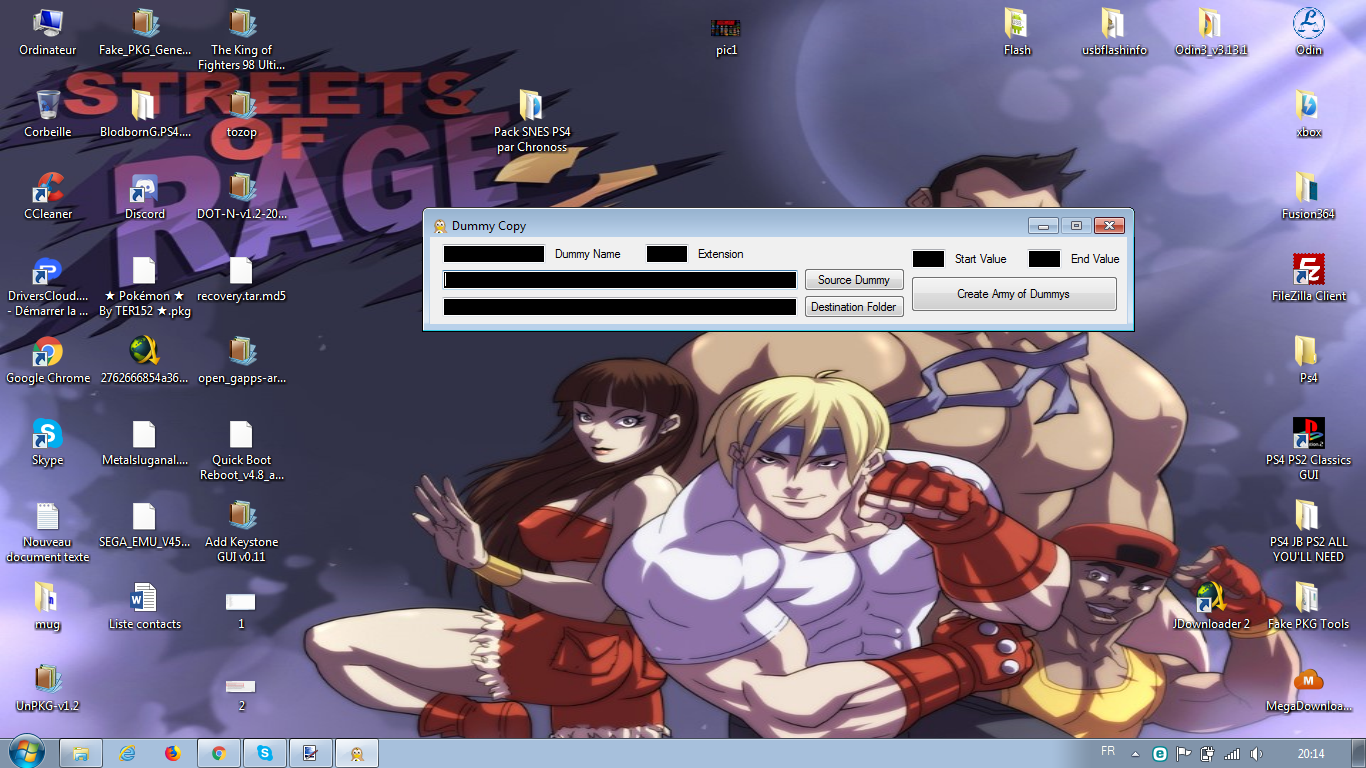Click the Destination Folder button

[854, 307]
